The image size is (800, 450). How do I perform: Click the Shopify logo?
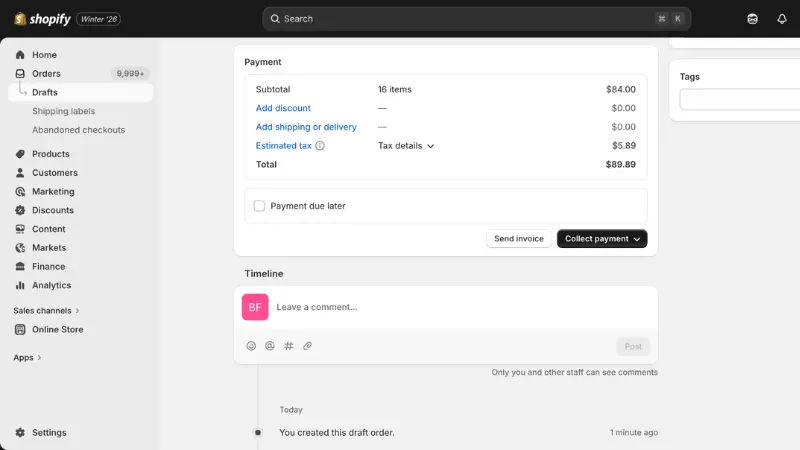42,19
